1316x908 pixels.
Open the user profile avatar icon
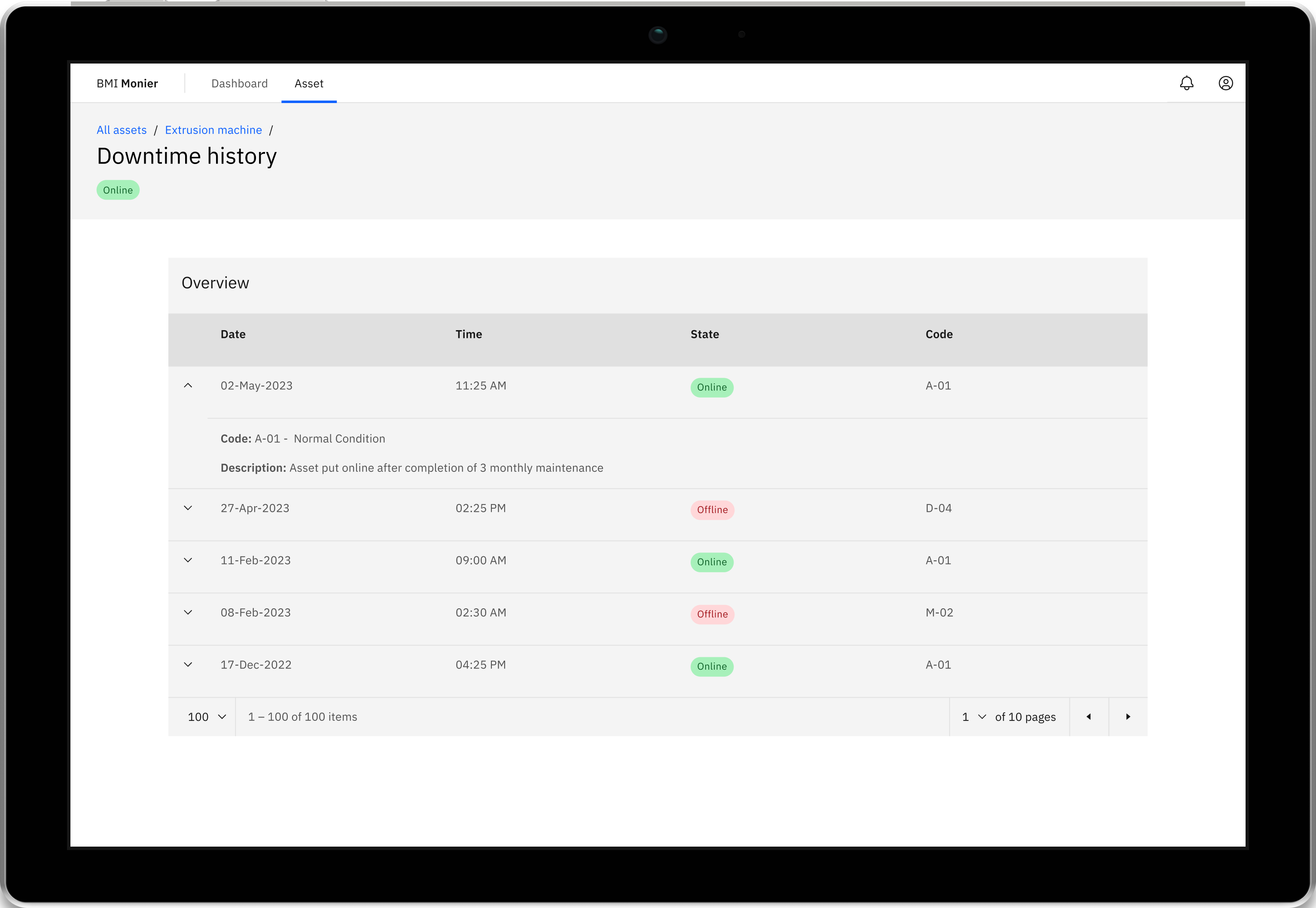1225,83
